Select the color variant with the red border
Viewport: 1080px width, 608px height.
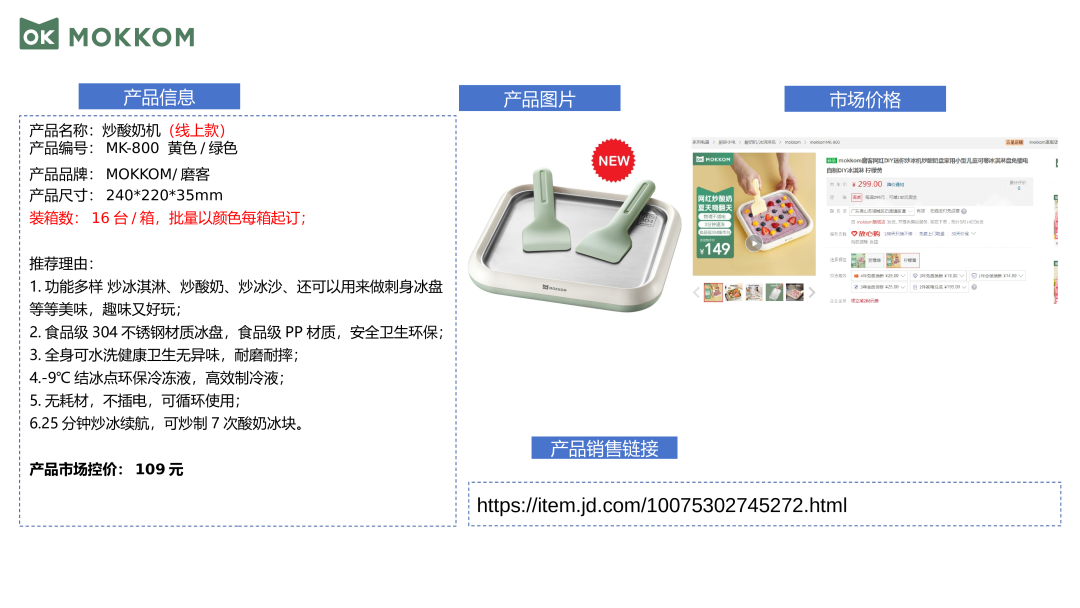coord(903,260)
